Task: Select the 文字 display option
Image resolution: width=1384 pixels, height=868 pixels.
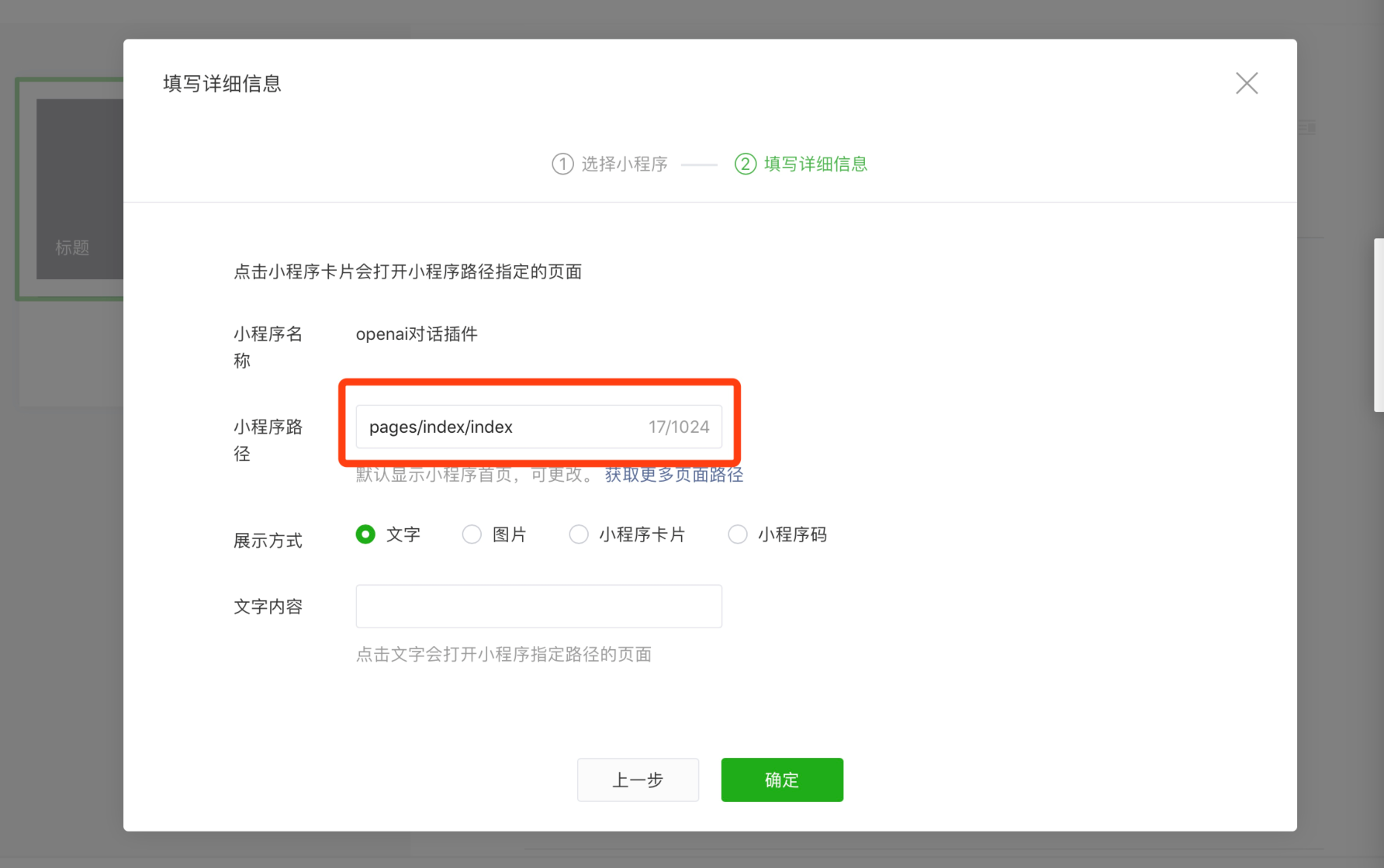Action: (x=365, y=534)
